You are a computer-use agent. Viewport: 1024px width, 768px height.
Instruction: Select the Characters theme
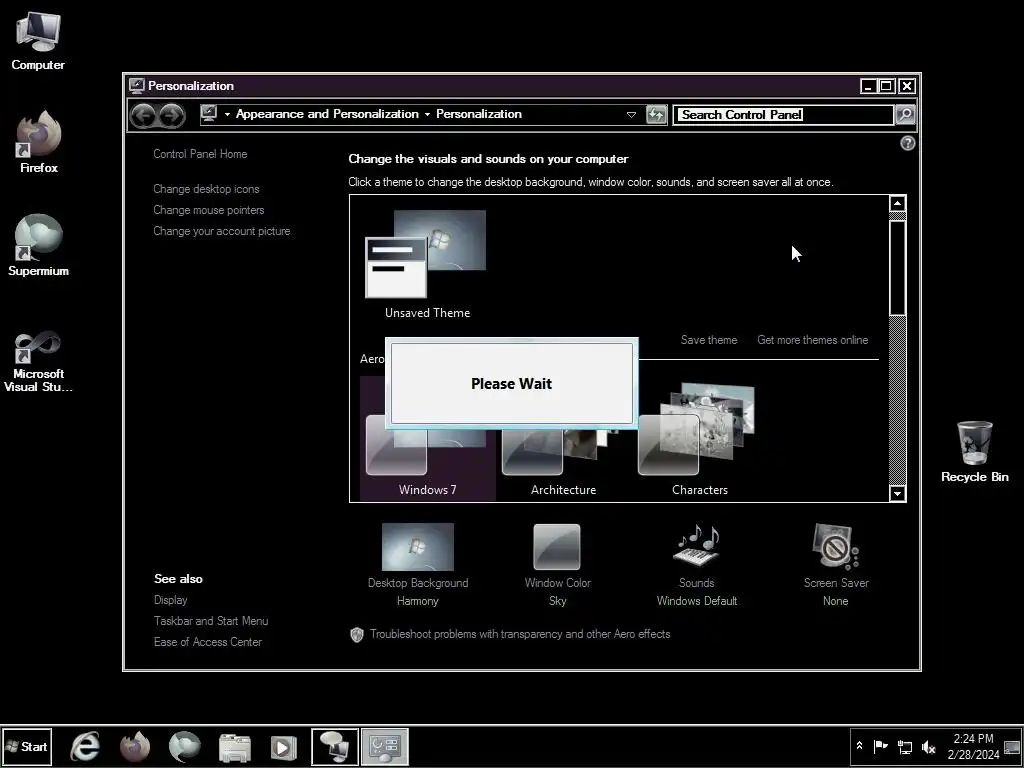tap(699, 441)
